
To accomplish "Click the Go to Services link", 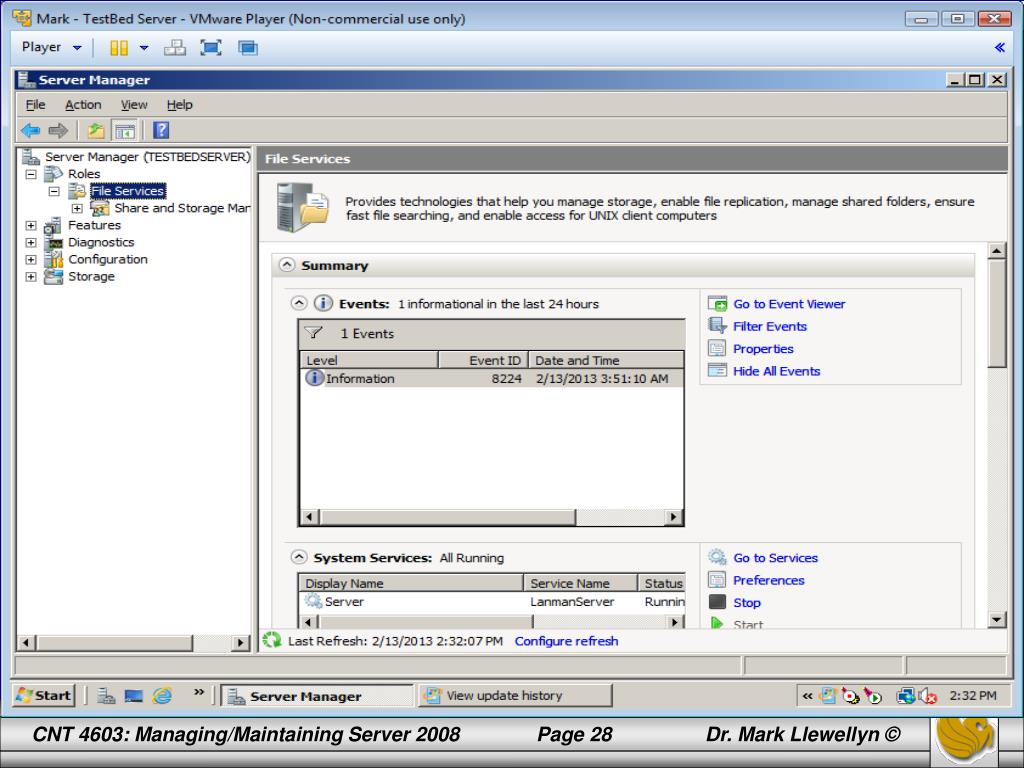I will pos(775,558).
